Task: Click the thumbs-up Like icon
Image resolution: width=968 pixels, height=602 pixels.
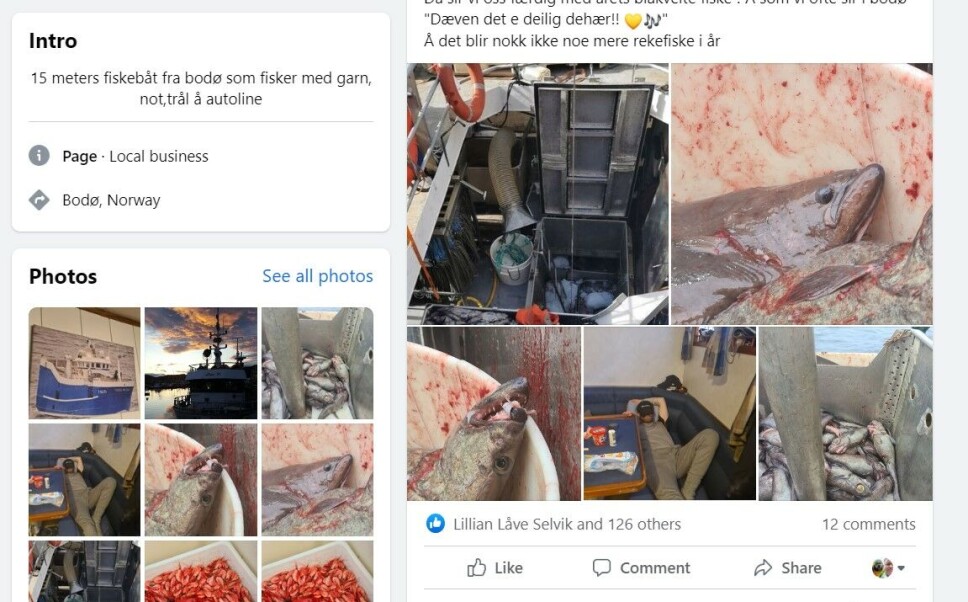Action: (x=477, y=568)
